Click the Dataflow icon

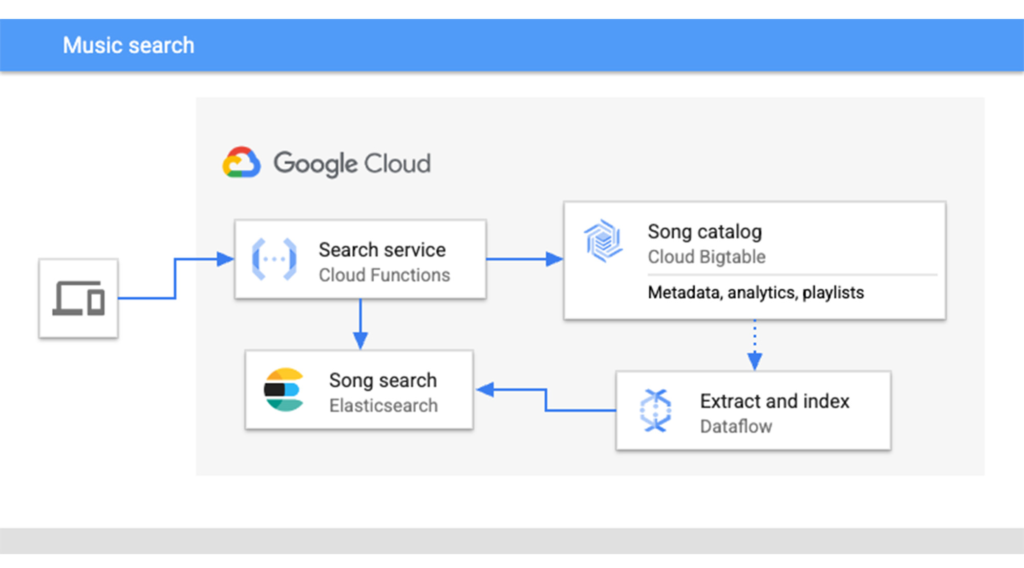[654, 410]
